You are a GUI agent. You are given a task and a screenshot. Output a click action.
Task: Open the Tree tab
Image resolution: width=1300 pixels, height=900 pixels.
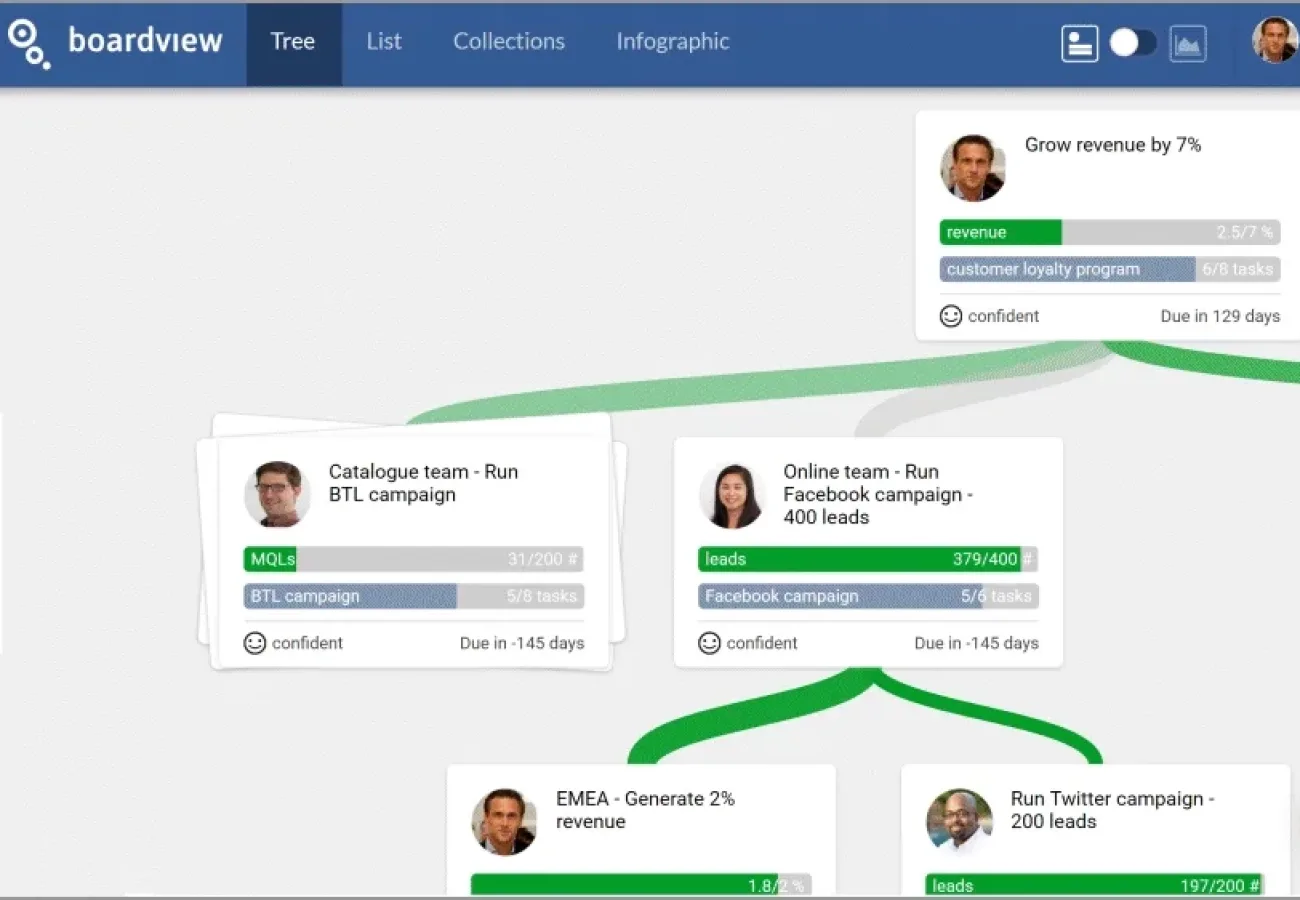tap(293, 42)
